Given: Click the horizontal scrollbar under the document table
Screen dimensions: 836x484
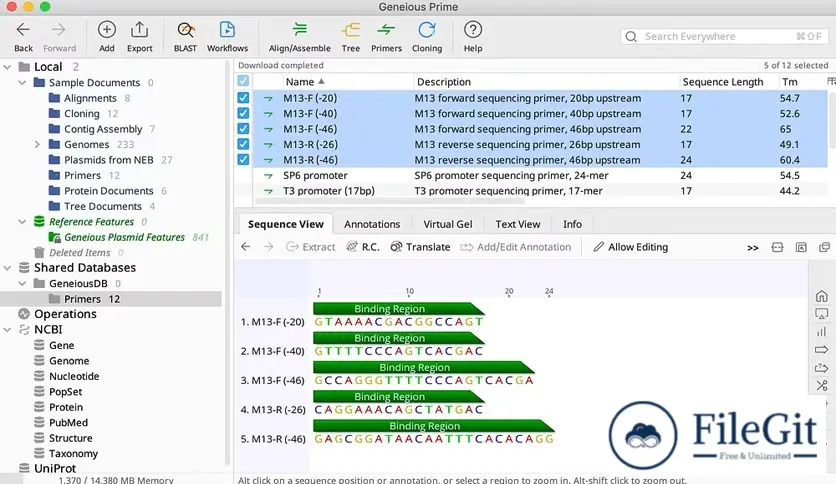Looking at the screenshot, I should click(389, 201).
